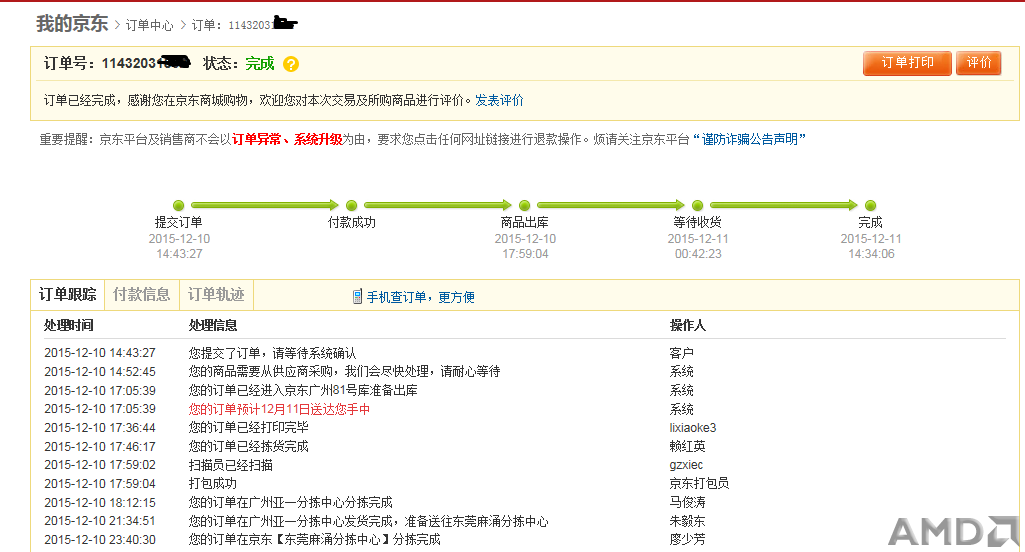Click the 评价 button
Viewport: 1025px width, 552px height.
click(979, 63)
